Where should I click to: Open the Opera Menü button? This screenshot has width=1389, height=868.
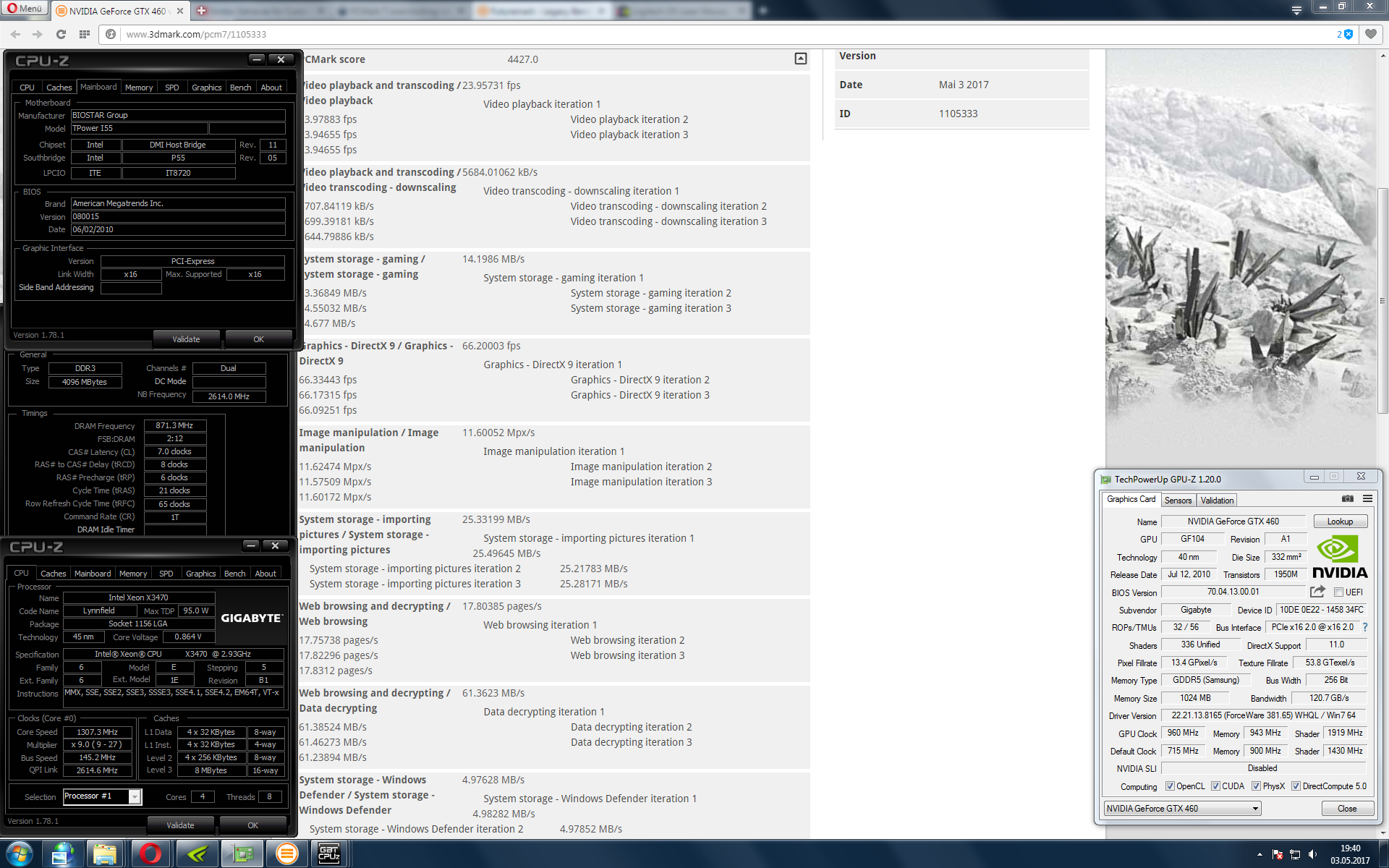click(25, 9)
